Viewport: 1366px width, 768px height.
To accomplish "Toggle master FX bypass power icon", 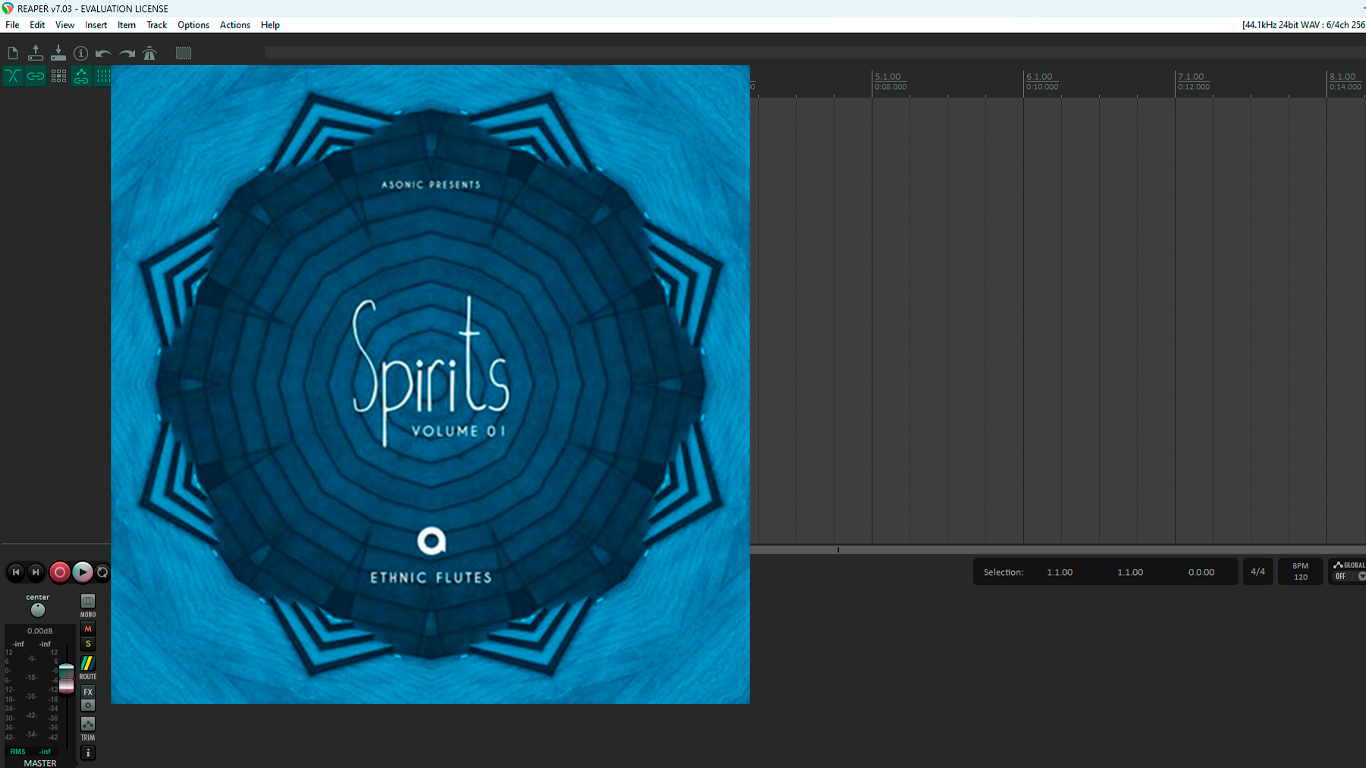I will click(x=88, y=705).
